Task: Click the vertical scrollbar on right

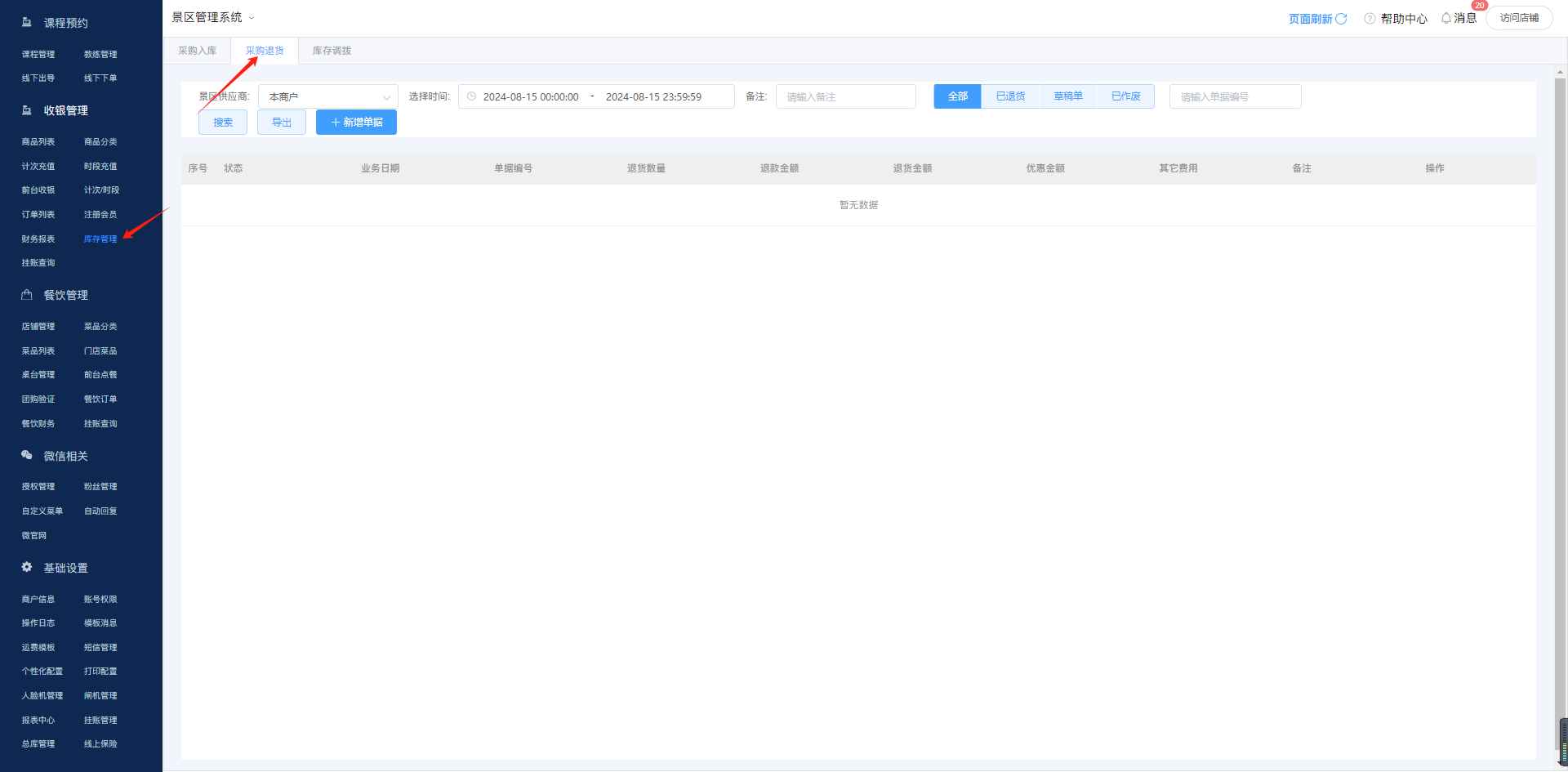Action: coord(1560,408)
